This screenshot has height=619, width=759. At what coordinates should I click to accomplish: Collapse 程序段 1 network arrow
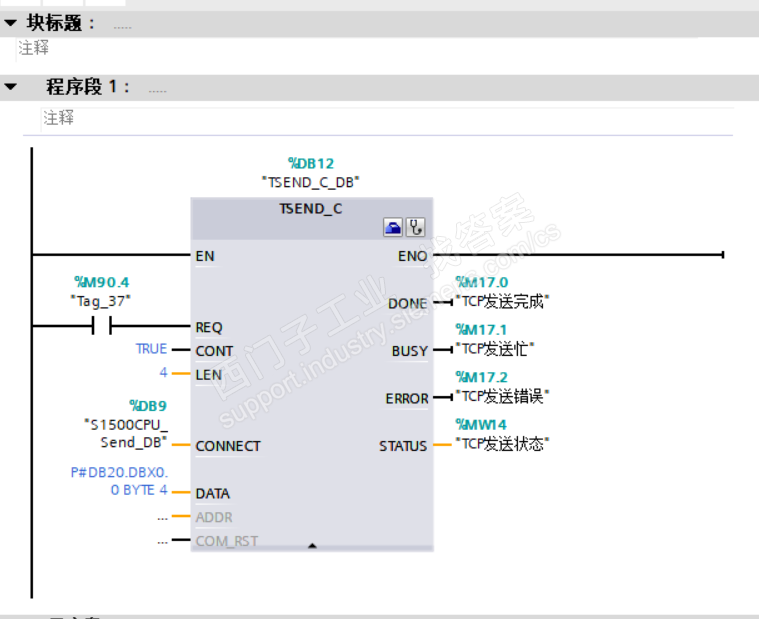point(10,87)
